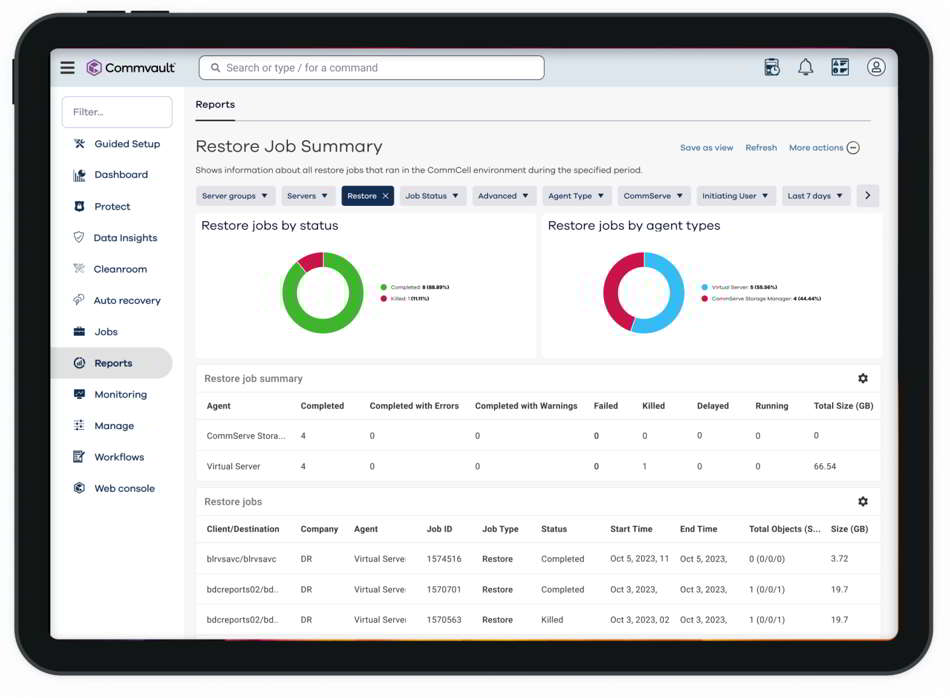Click the Refresh link

761,148
